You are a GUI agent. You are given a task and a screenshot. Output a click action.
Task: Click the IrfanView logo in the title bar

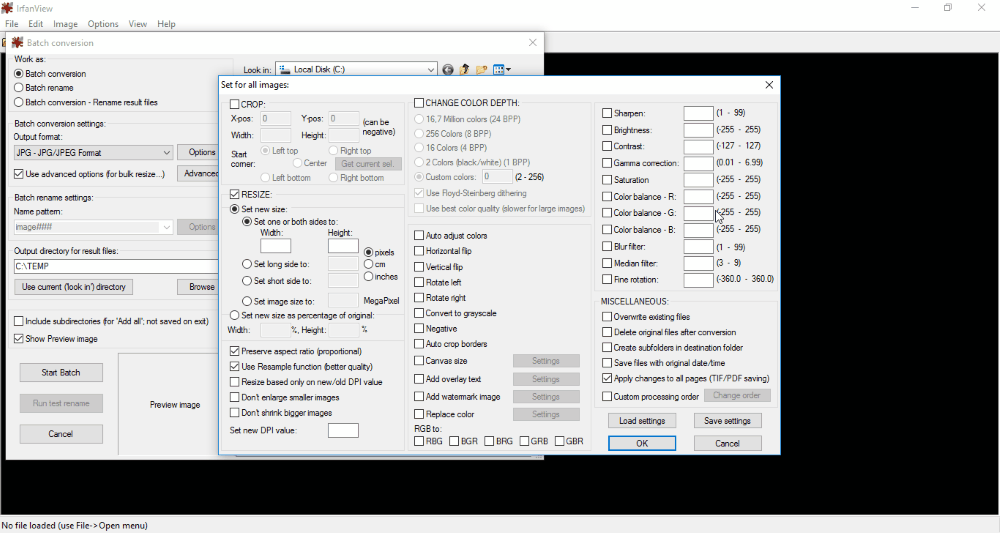coord(7,8)
